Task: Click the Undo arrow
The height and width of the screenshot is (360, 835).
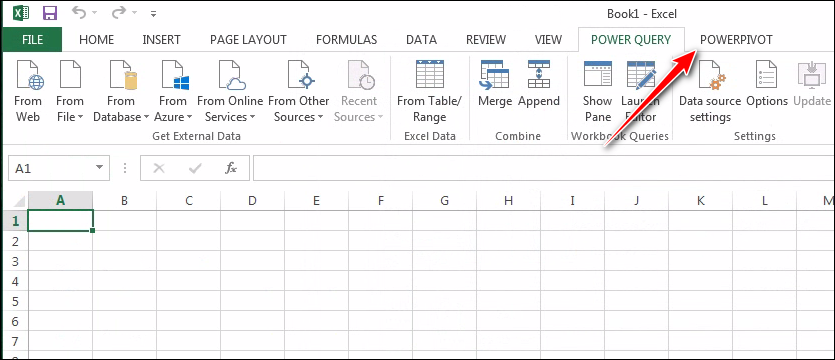Action: pyautogui.click(x=79, y=13)
